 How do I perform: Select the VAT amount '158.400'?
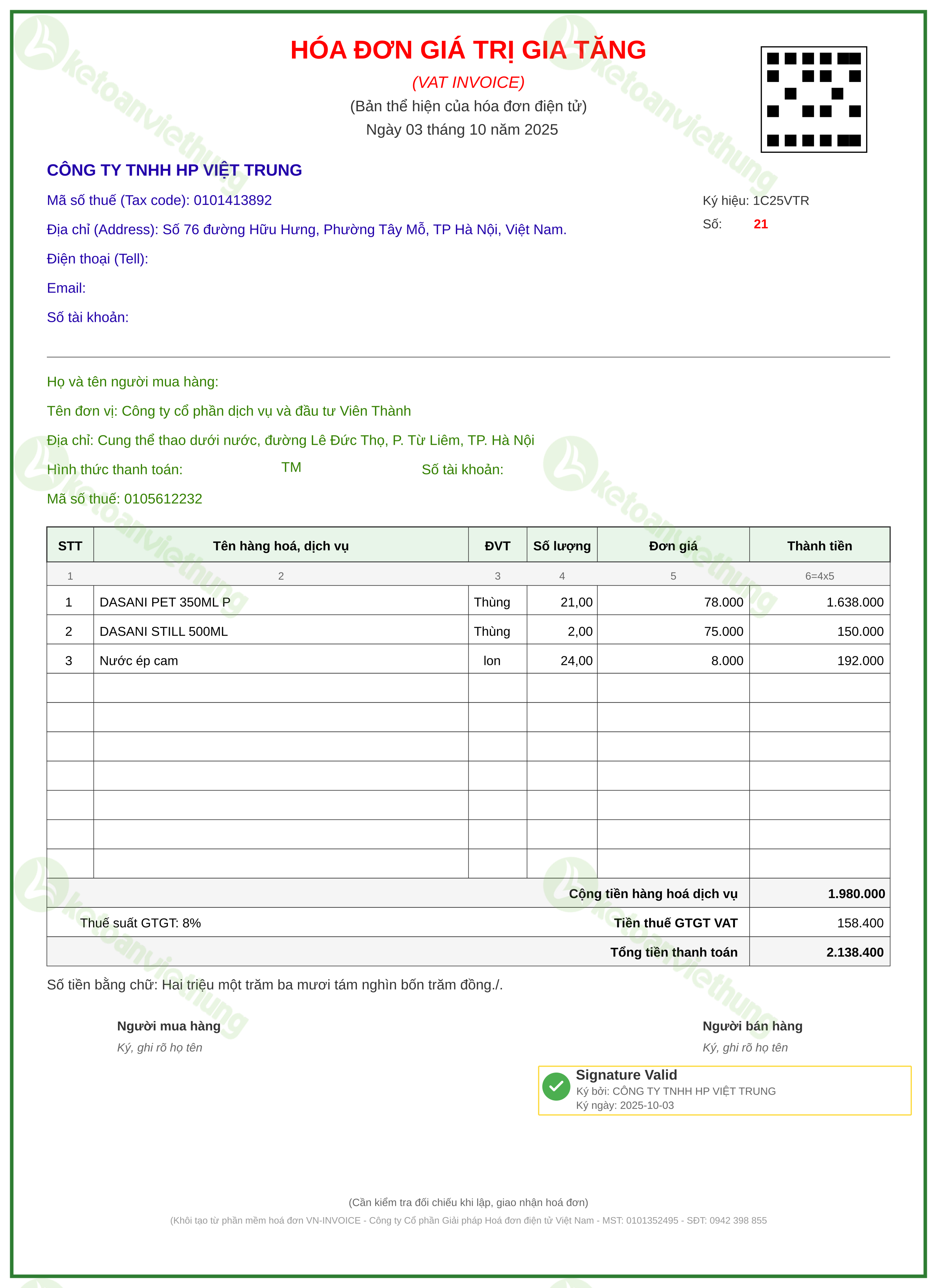[860, 923]
